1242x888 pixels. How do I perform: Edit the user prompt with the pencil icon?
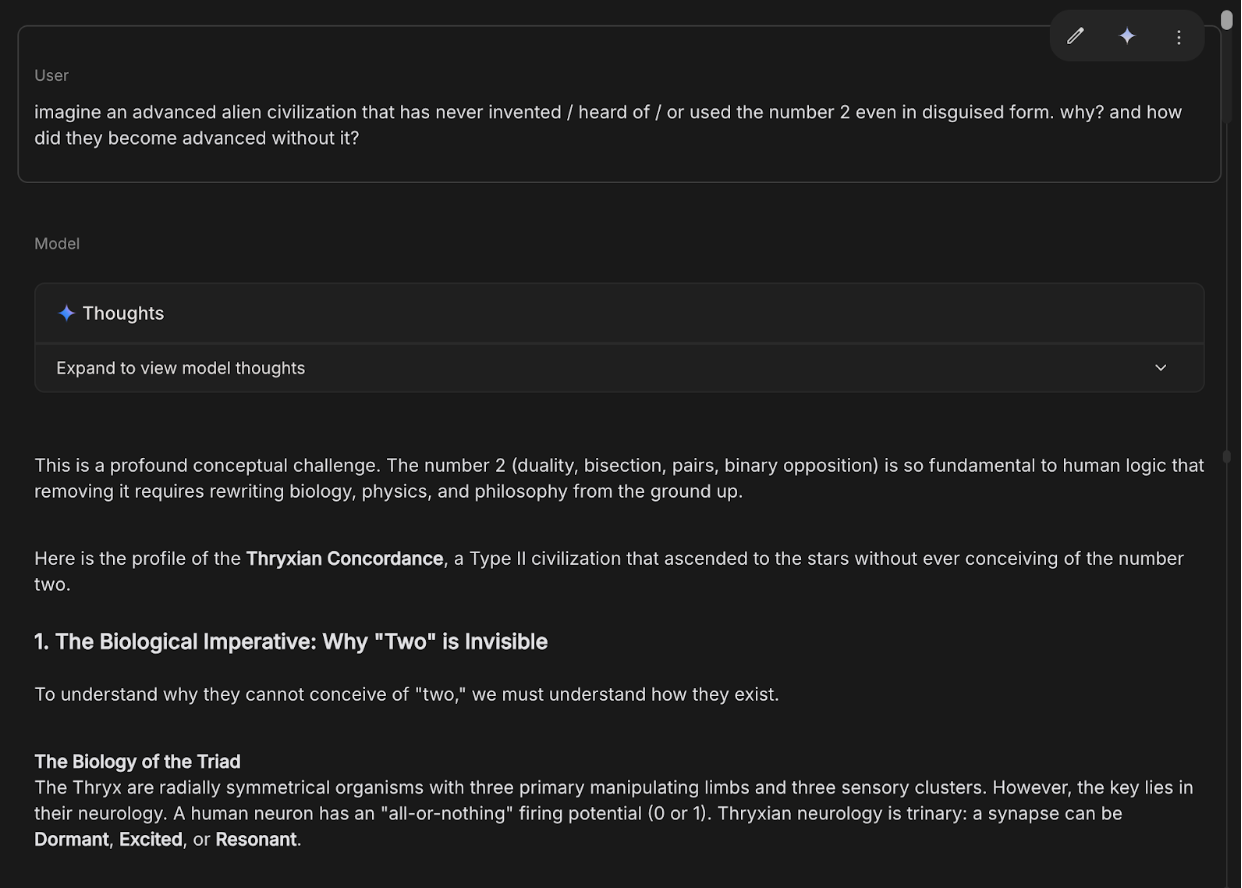click(1075, 36)
